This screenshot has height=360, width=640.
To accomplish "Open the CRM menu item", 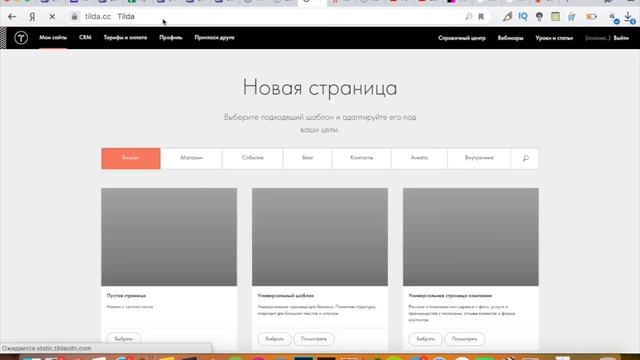I will coord(85,38).
